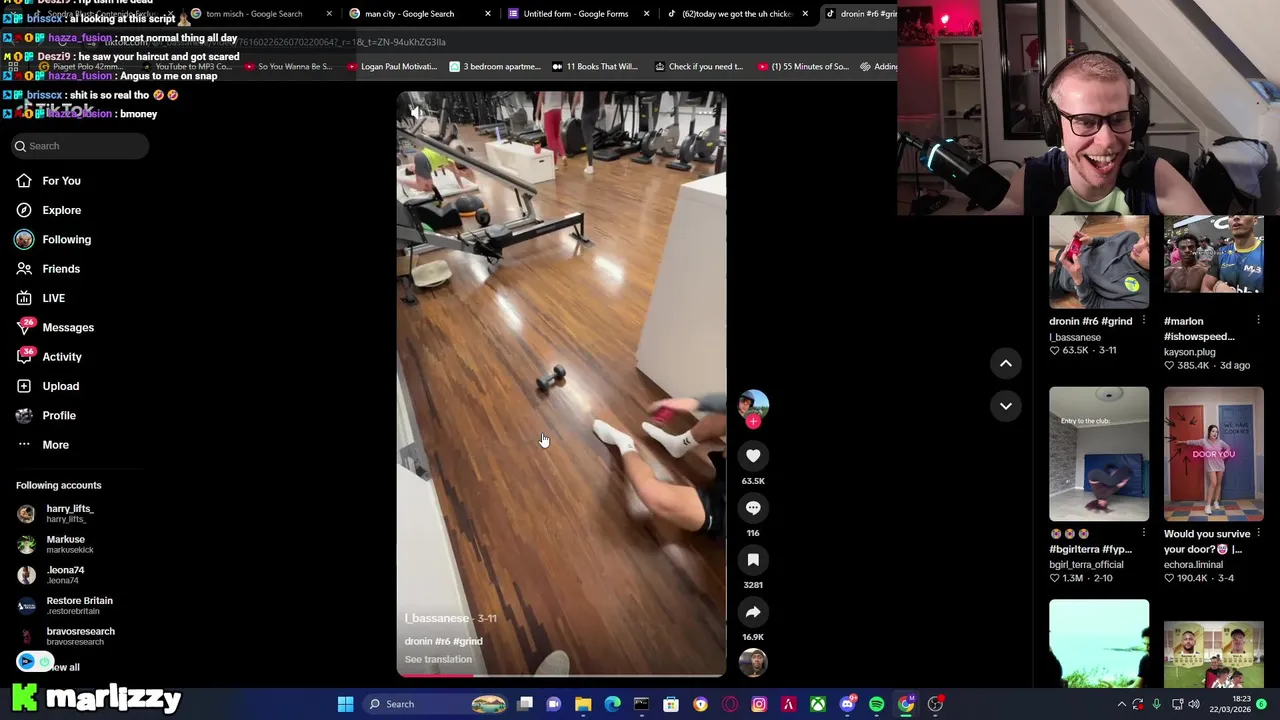Open Logan Paul Motivati... bookmark
This screenshot has height=720, width=1280.
392,67
